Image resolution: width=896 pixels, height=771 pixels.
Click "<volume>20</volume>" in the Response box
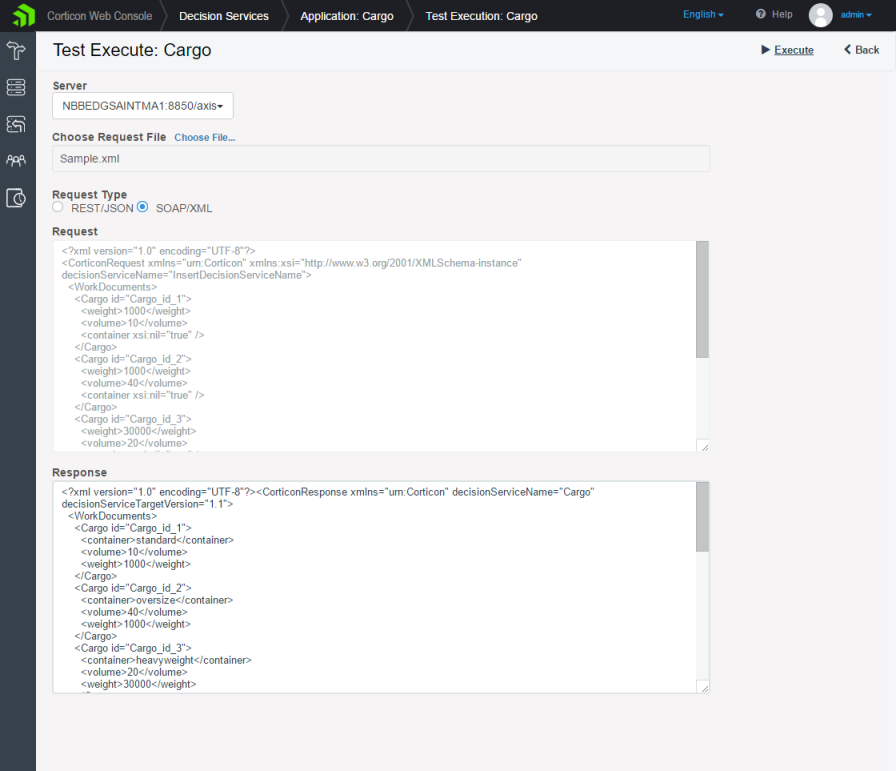(x=134, y=672)
